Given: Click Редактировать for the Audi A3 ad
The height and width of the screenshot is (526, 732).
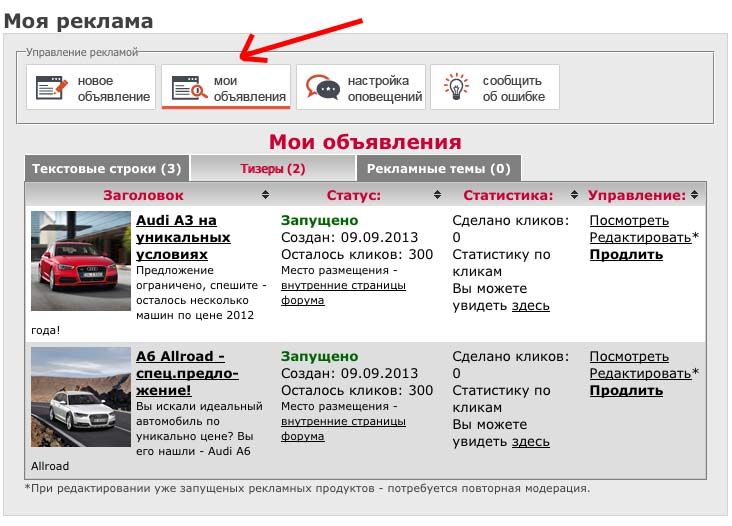Looking at the screenshot, I should (x=640, y=237).
